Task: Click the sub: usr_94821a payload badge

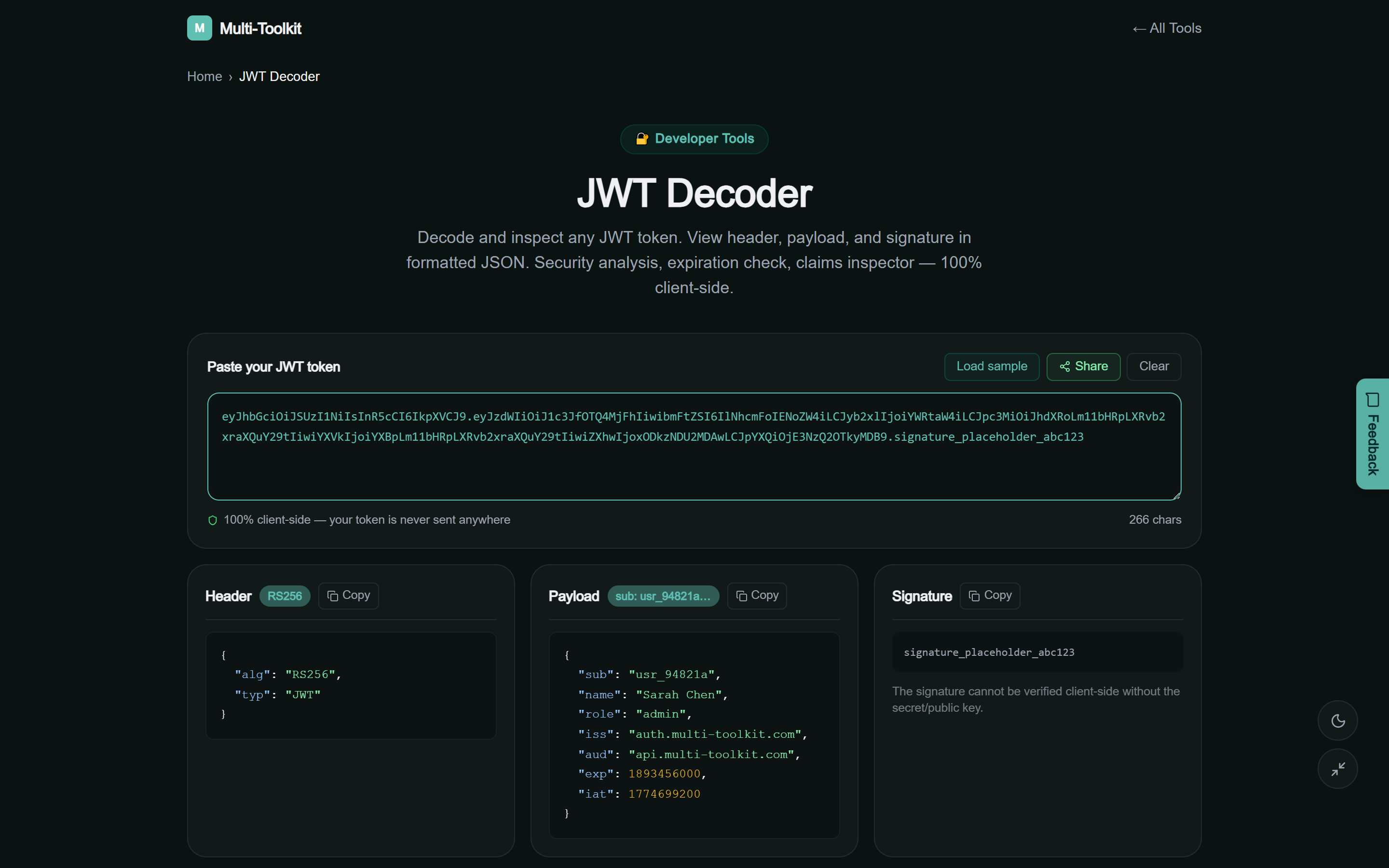Action: click(x=663, y=596)
